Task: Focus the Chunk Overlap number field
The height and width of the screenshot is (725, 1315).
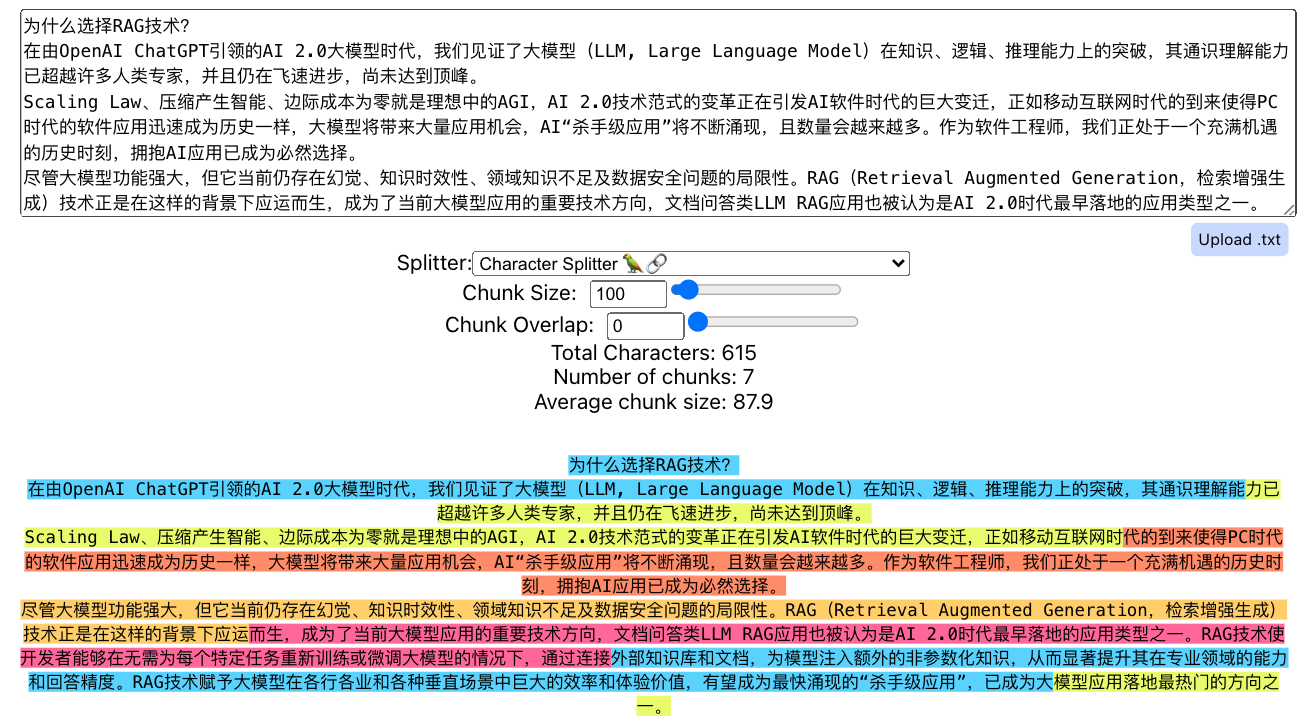Action: coord(645,326)
